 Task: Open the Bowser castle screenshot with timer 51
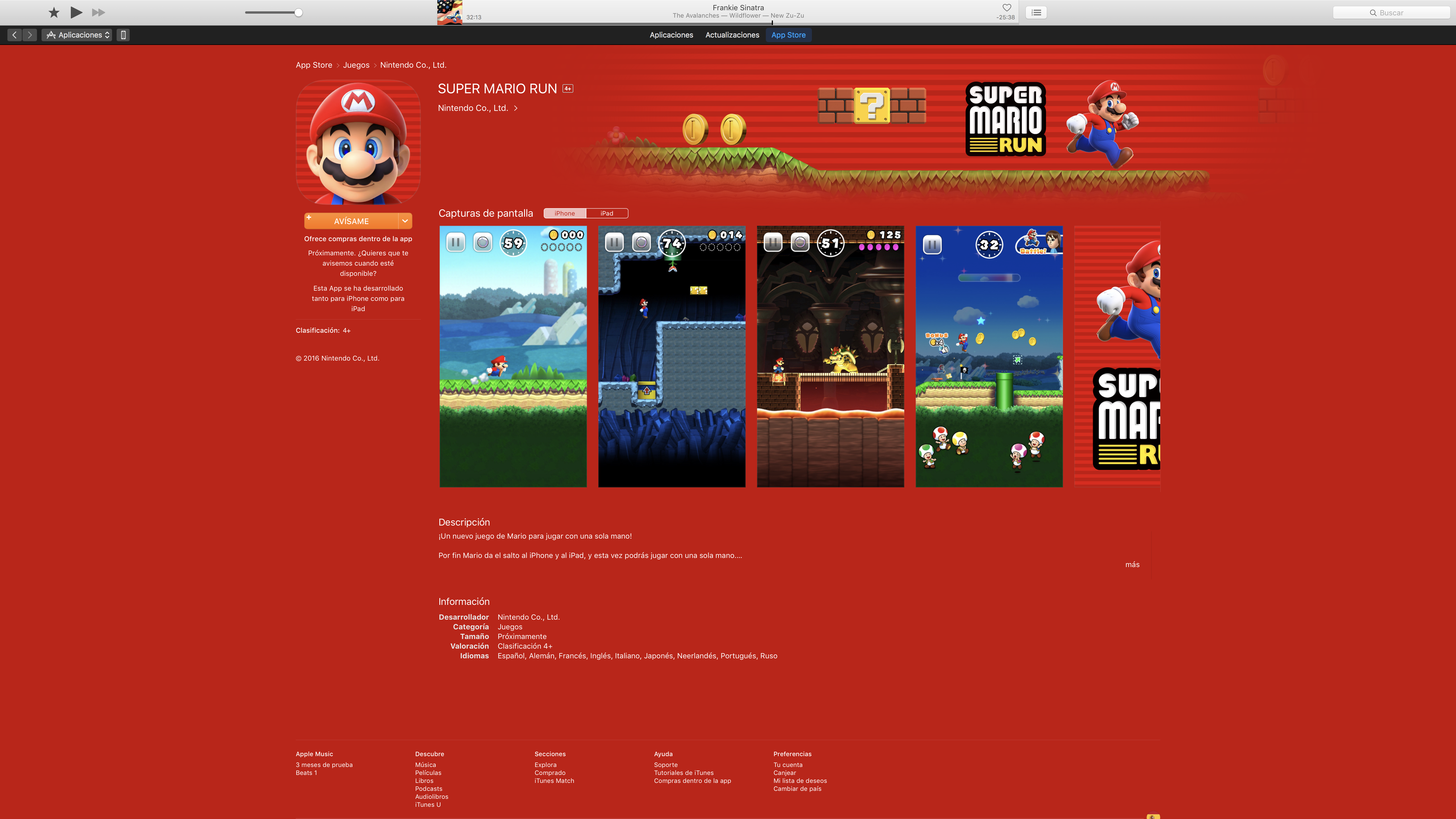pyautogui.click(x=830, y=357)
